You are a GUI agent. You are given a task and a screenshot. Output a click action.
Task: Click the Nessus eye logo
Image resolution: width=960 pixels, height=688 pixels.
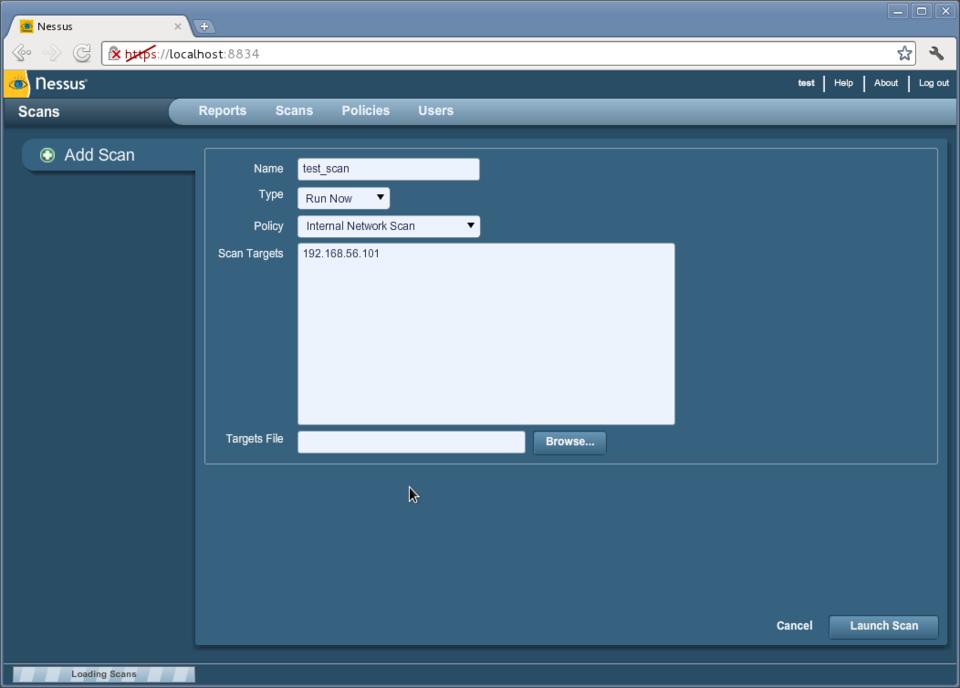pos(17,84)
